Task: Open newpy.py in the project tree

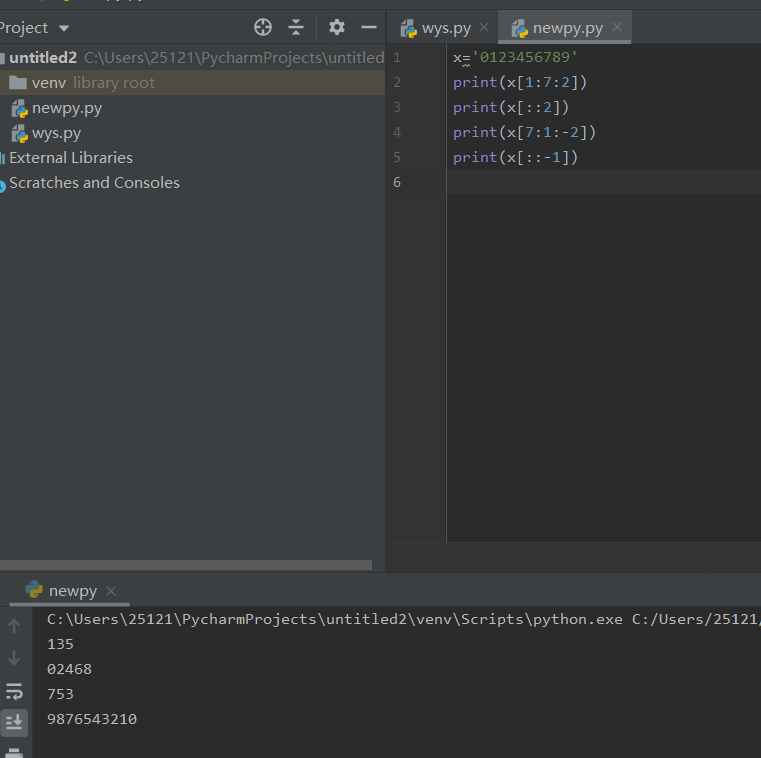Action: point(66,108)
